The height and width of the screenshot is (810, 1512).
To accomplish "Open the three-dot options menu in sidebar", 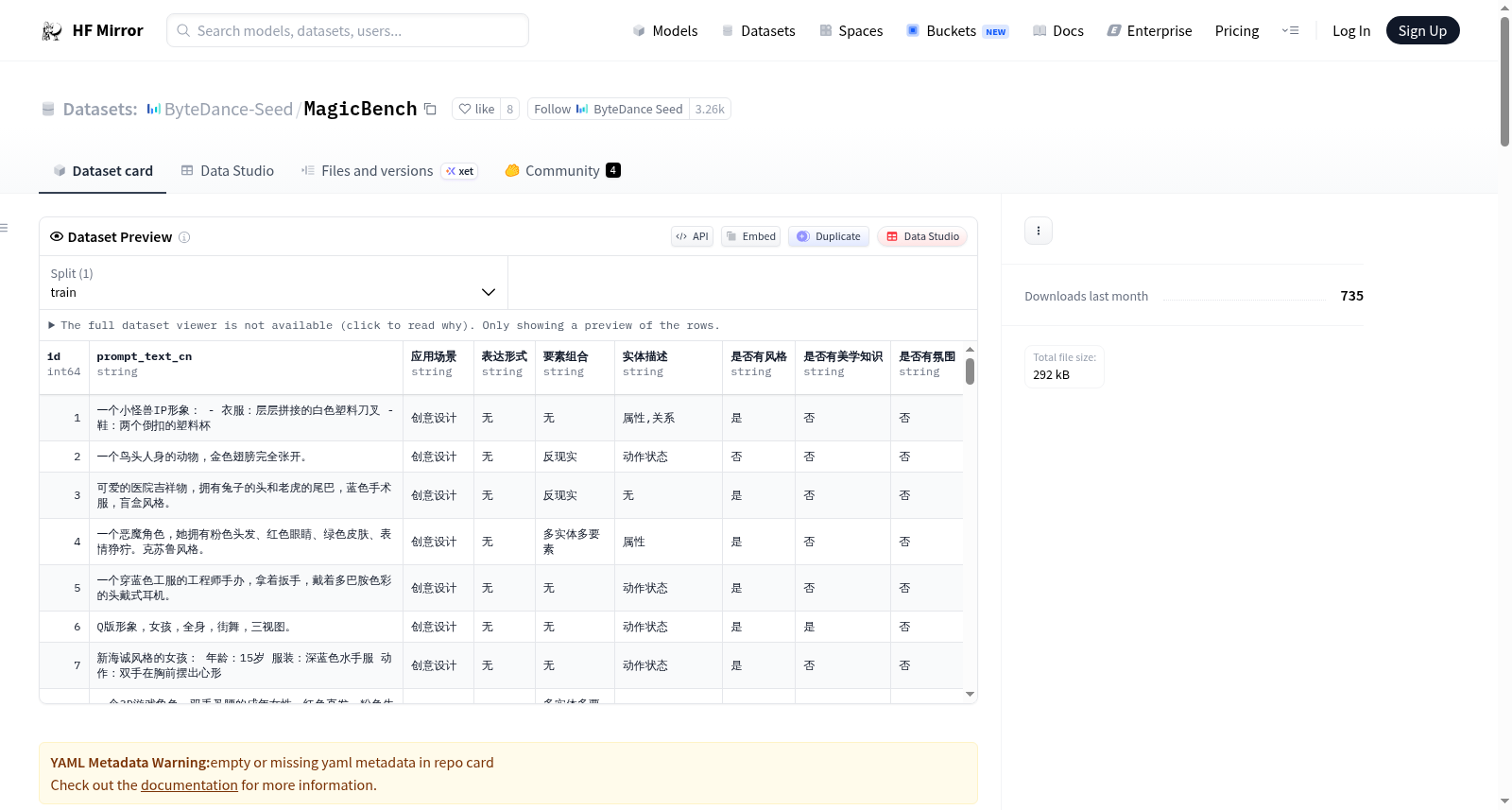I will click(1039, 231).
